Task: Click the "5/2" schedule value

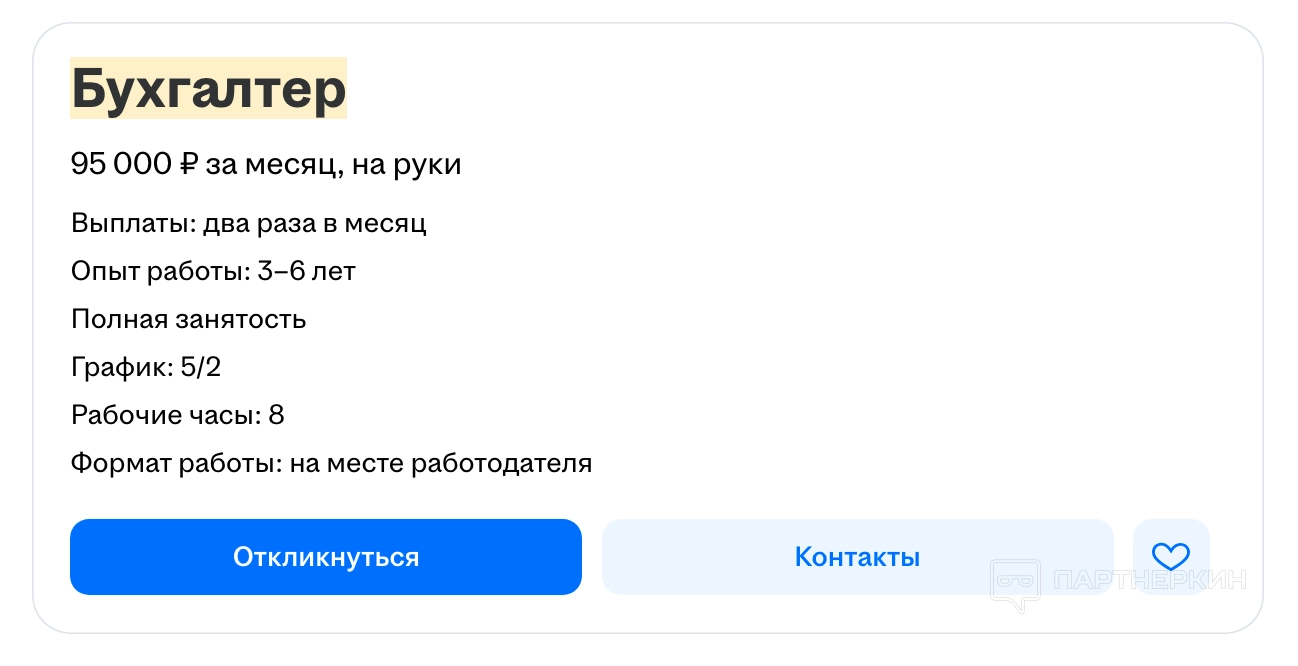Action: [x=200, y=367]
